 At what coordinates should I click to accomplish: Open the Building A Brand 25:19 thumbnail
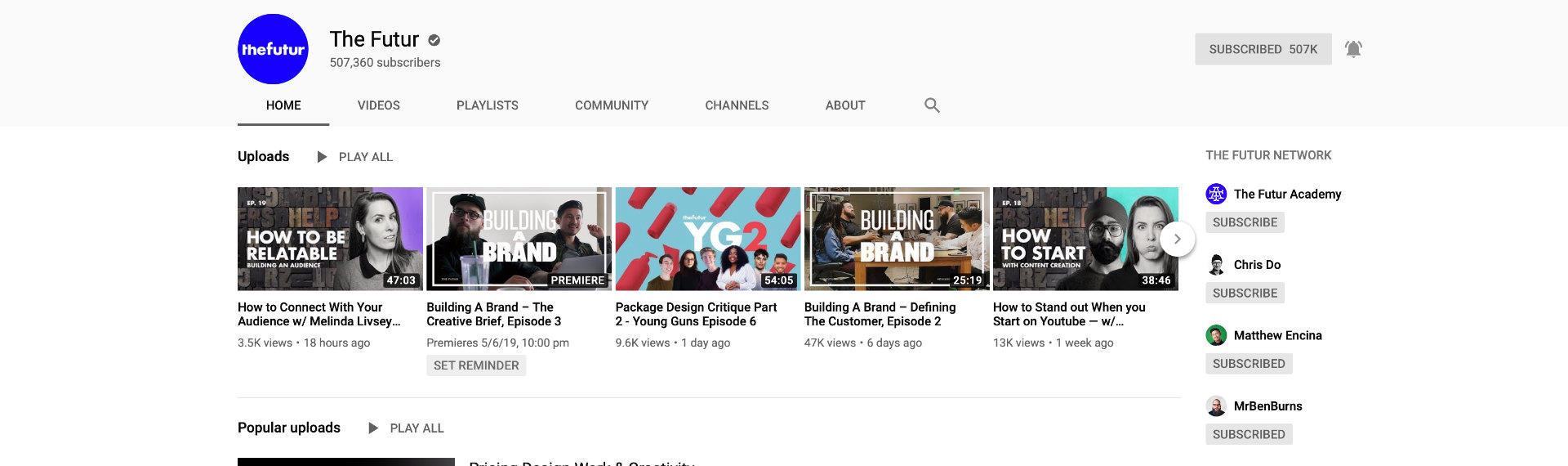click(897, 239)
